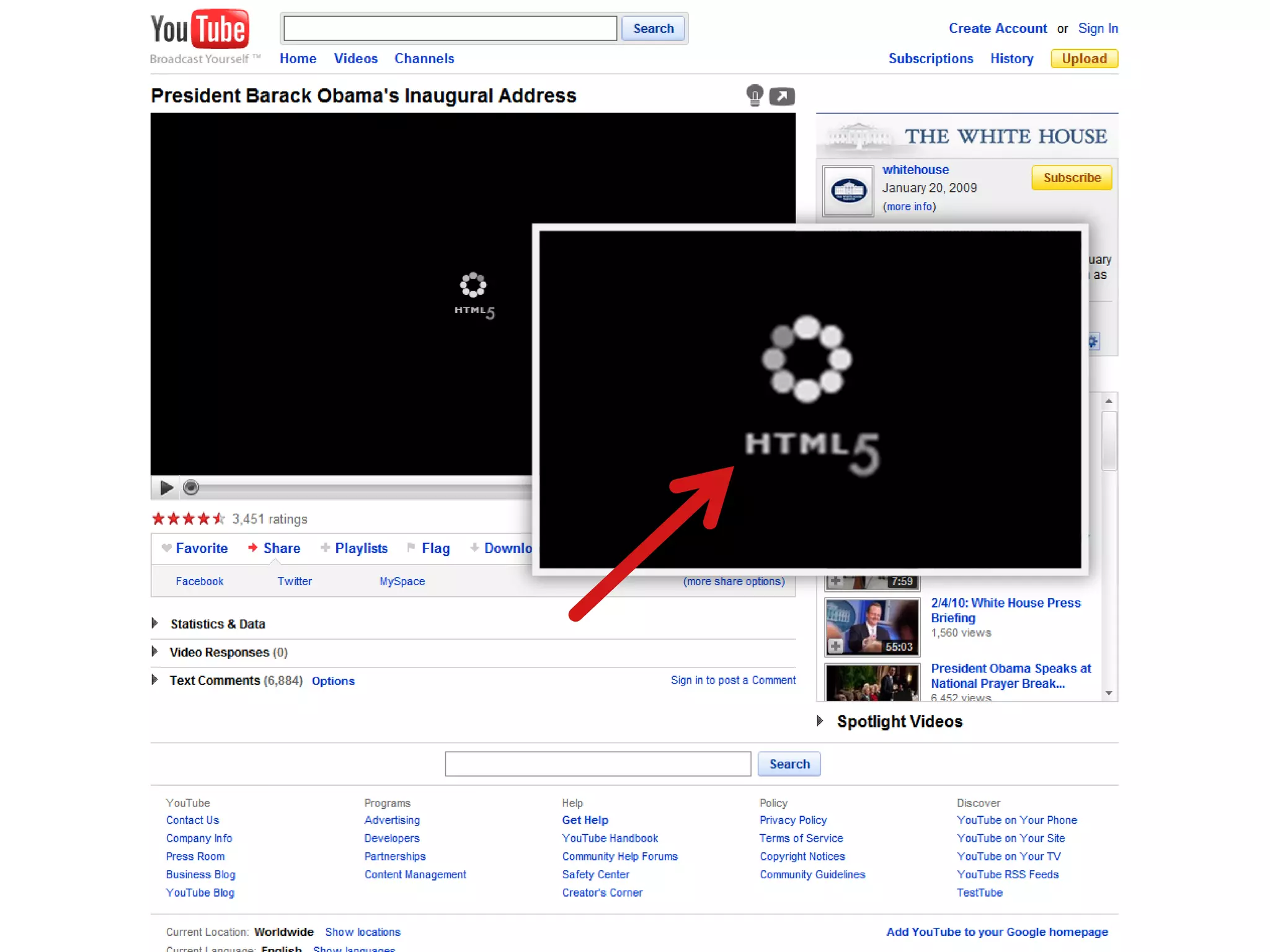The width and height of the screenshot is (1270, 952).
Task: Click Create Account link
Action: pos(998,29)
